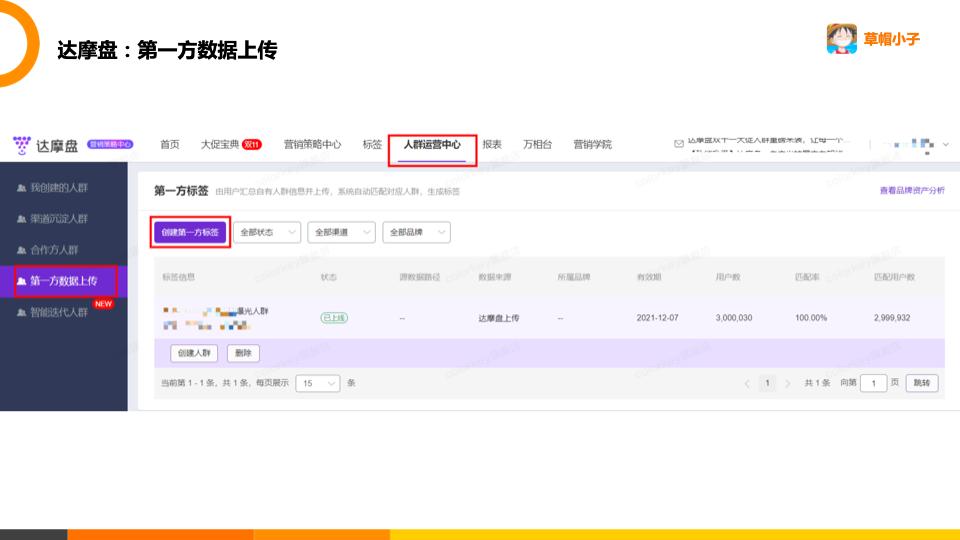Click the 所属品牌 column header

(x=574, y=277)
